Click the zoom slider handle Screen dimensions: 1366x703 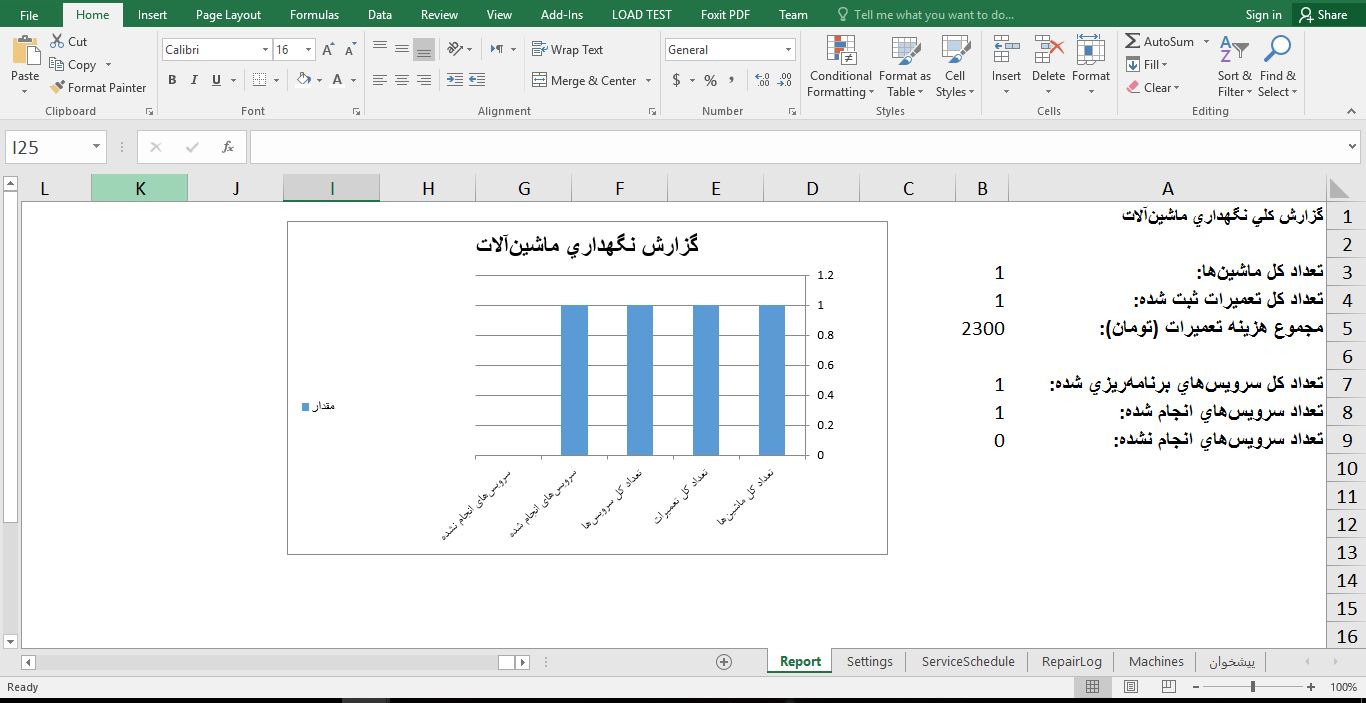(x=1252, y=687)
